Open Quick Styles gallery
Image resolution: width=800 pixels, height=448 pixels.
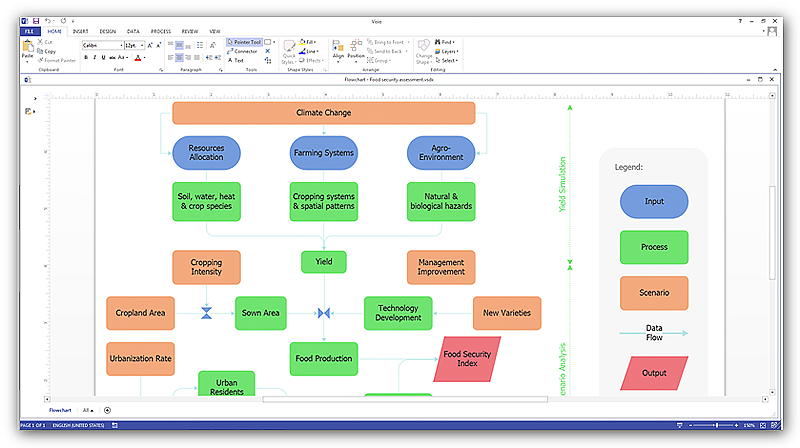pyautogui.click(x=288, y=51)
